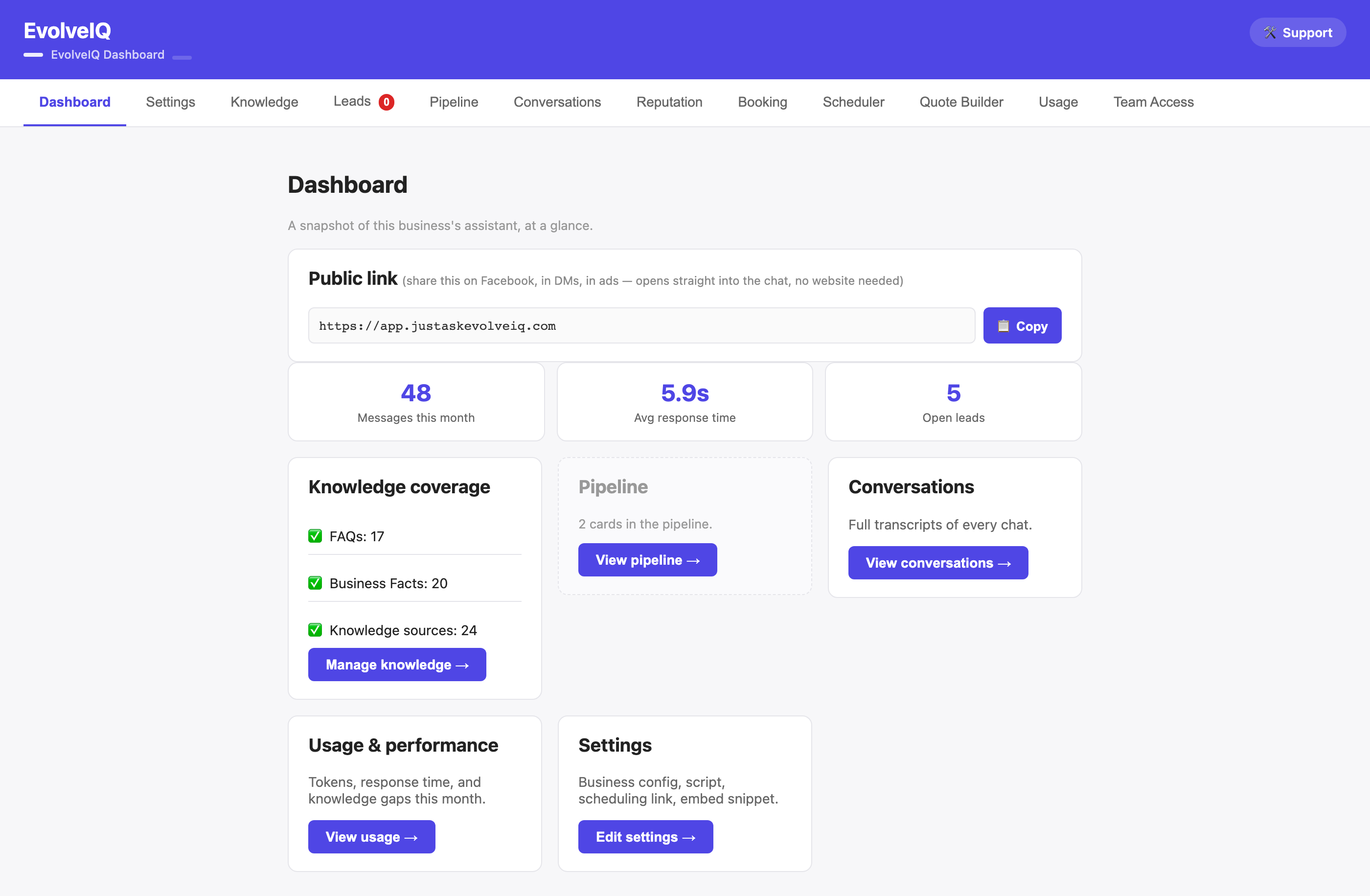The image size is (1370, 896).
Task: Click the Support tools icon
Action: pyautogui.click(x=1270, y=33)
